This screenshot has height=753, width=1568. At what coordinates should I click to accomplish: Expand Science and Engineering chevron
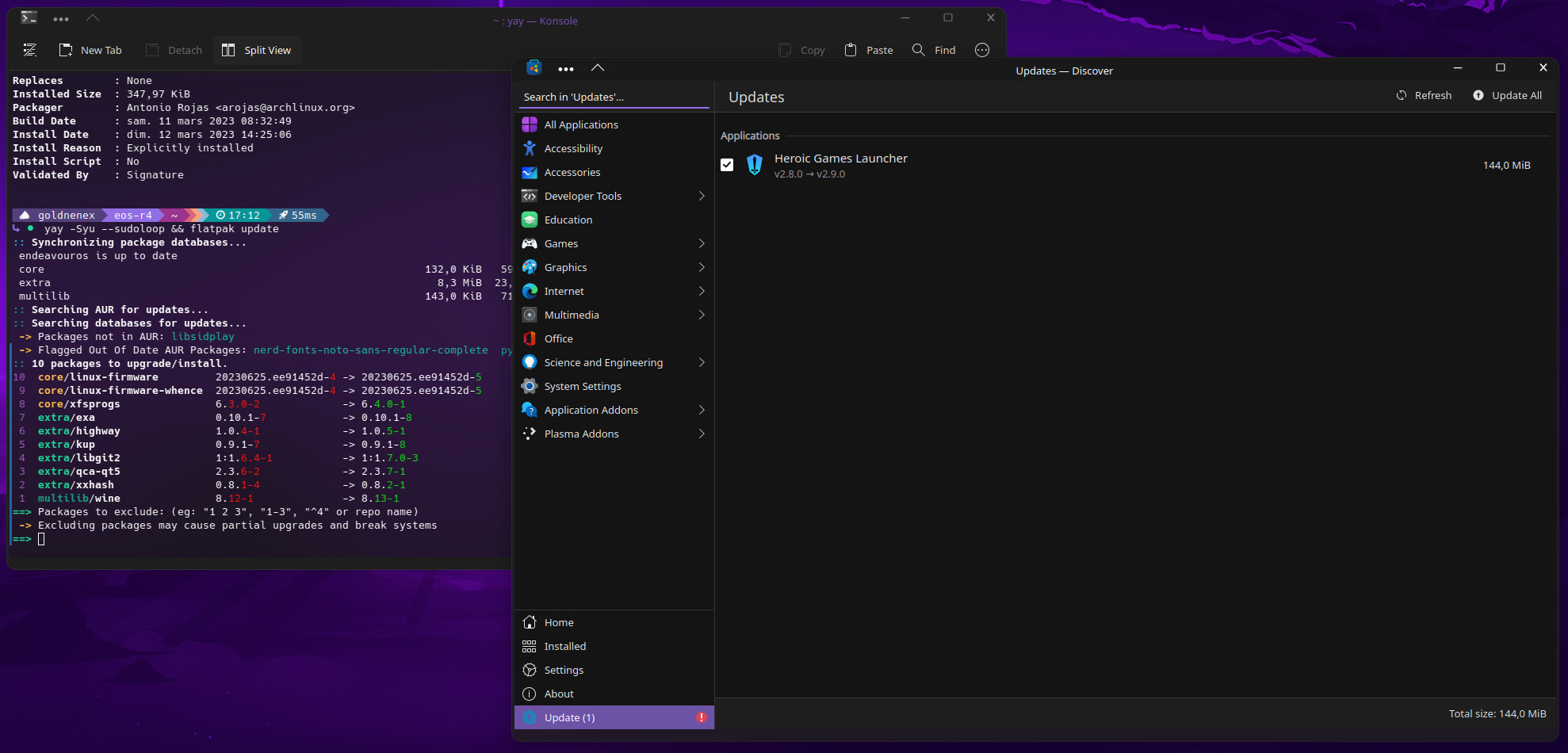[702, 362]
